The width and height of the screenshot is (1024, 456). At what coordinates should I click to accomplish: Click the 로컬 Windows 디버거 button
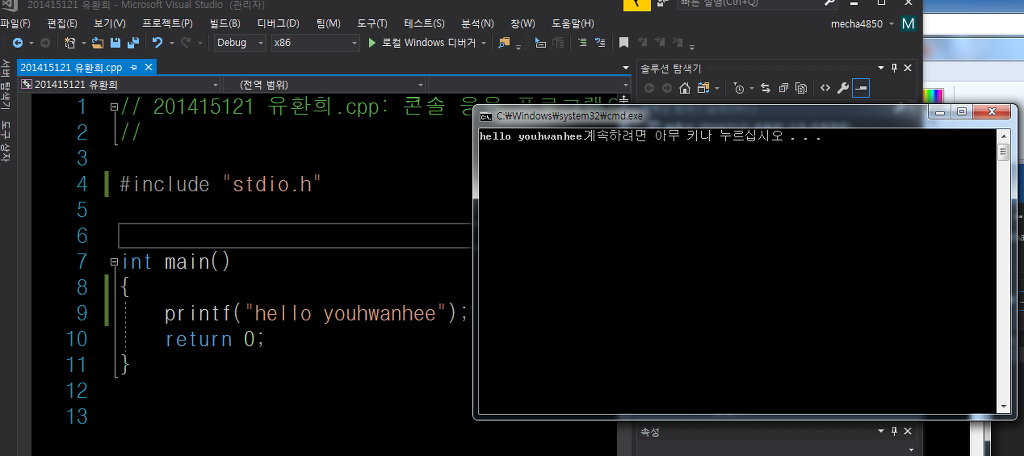point(422,42)
